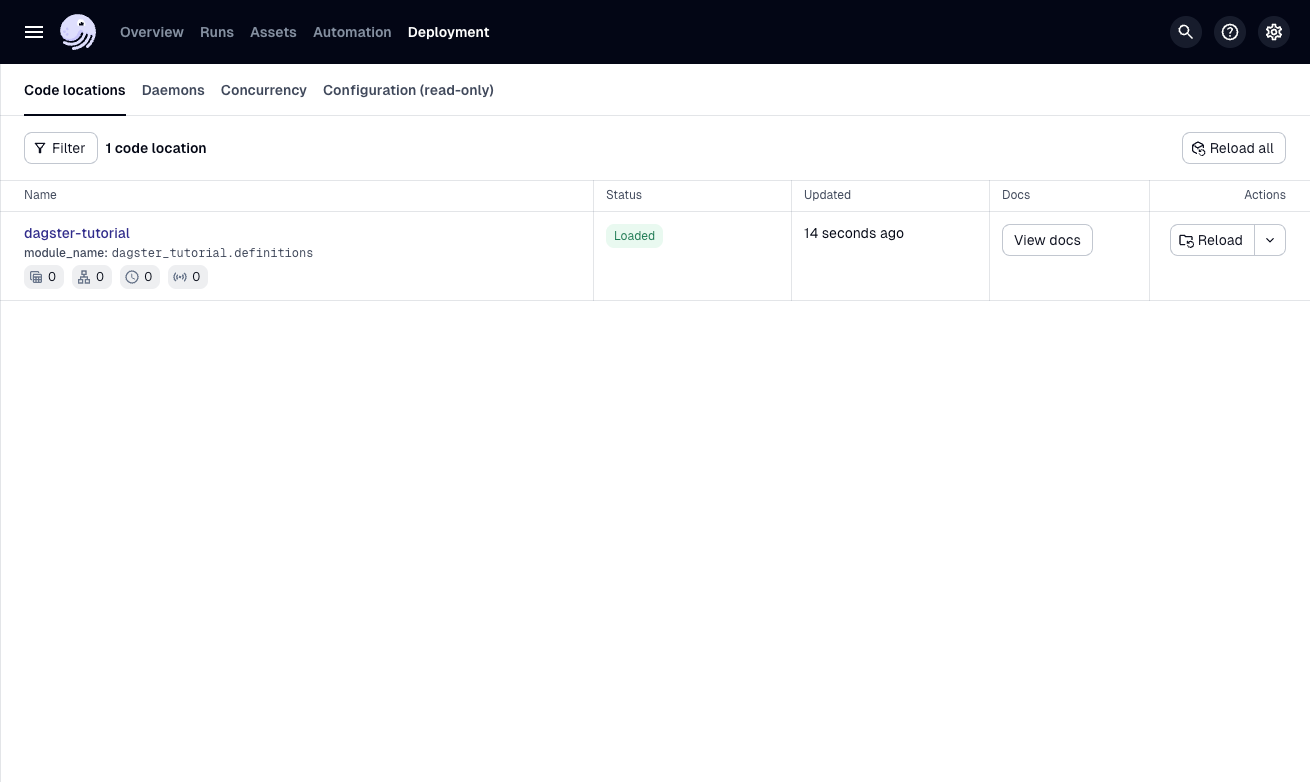Open Automation in top navigation
This screenshot has width=1310, height=782.
pyautogui.click(x=352, y=32)
